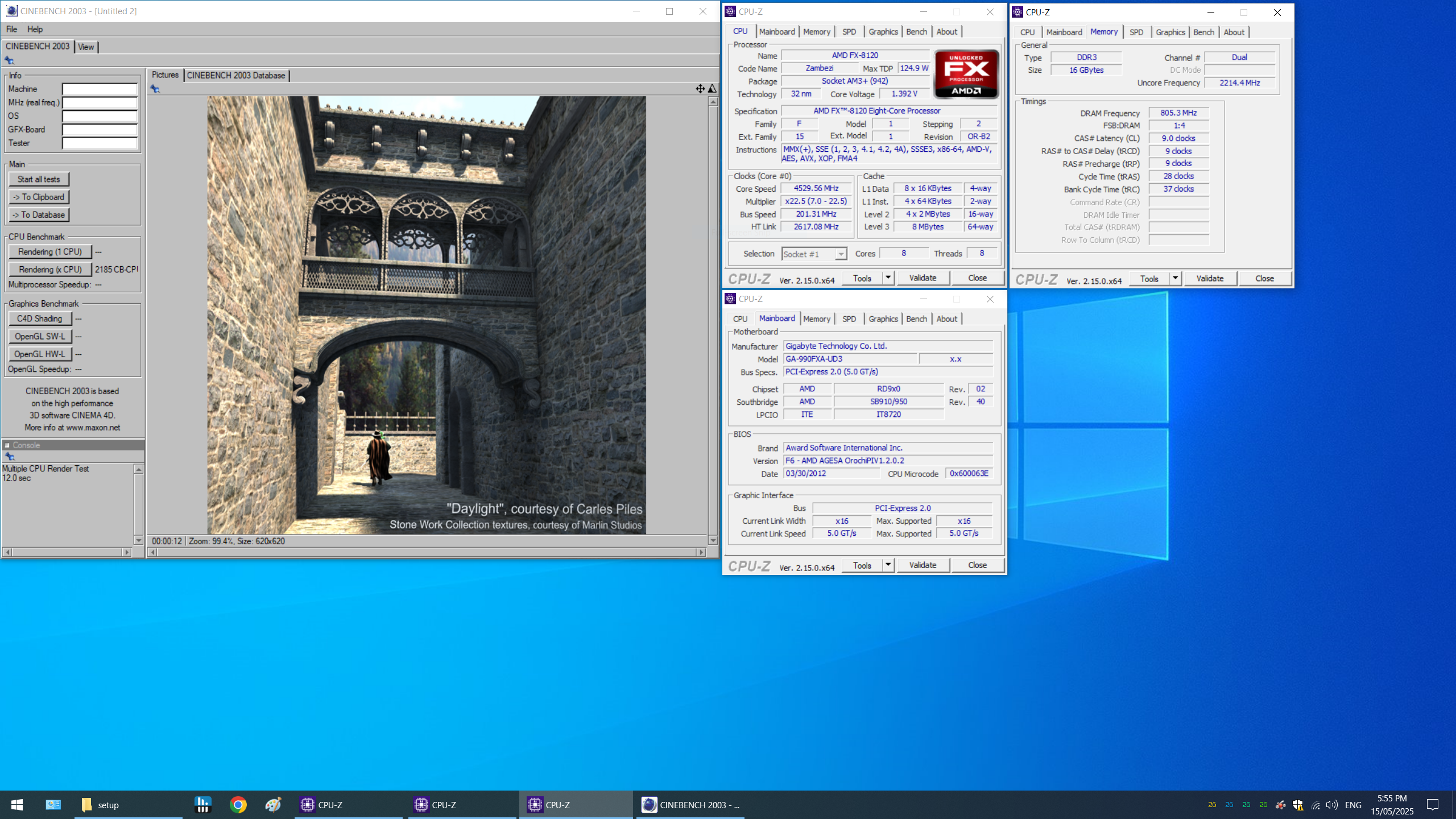
Task: Run Rendering (1 CPU) benchmark
Action: [x=50, y=251]
